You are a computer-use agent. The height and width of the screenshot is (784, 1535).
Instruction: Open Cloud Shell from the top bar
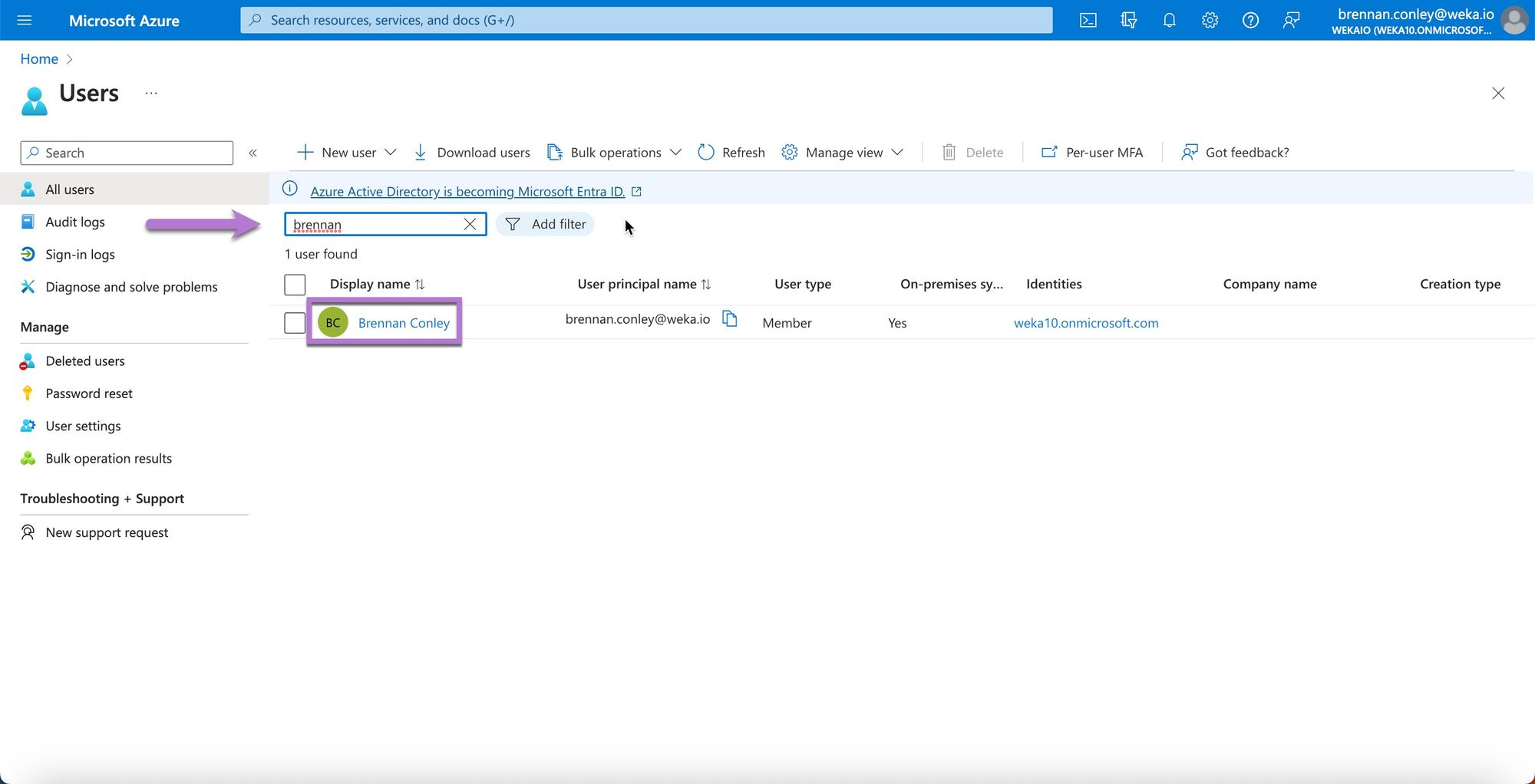pyautogui.click(x=1088, y=21)
